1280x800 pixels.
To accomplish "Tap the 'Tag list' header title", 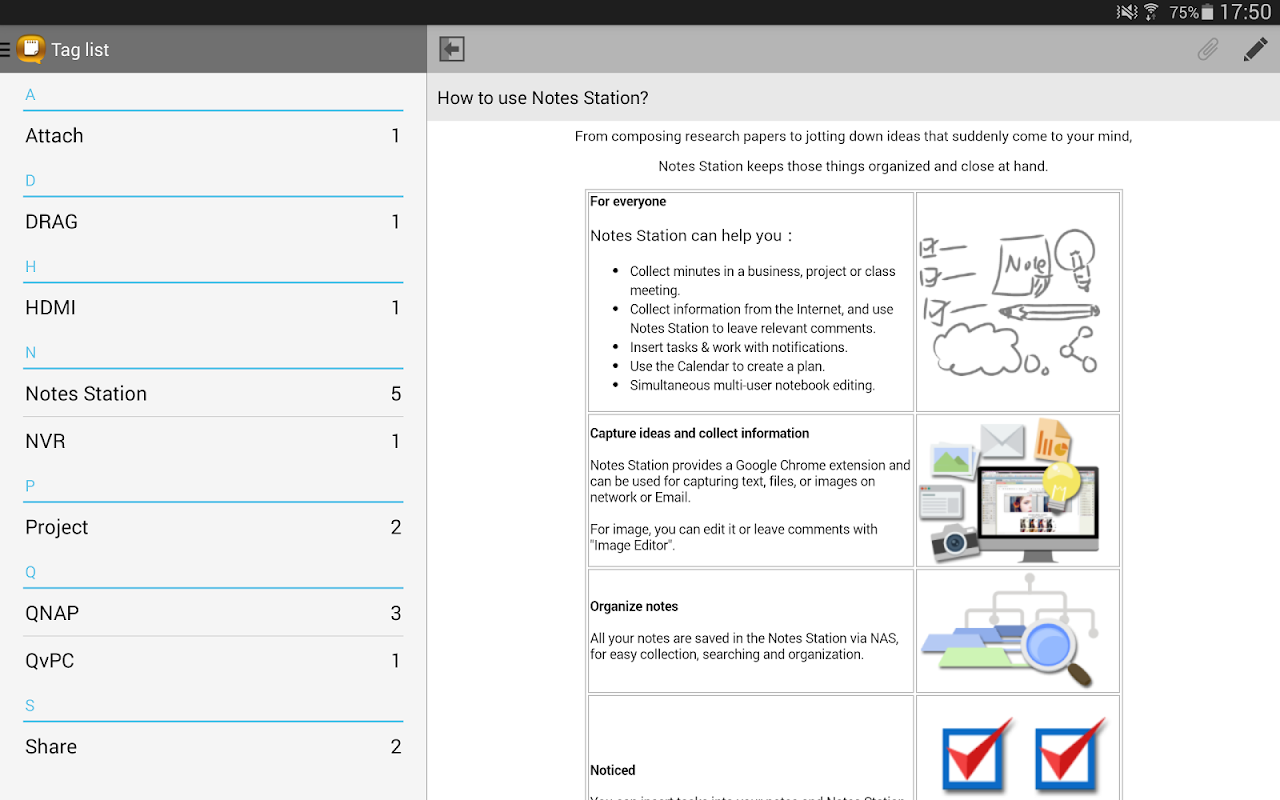I will click(80, 50).
